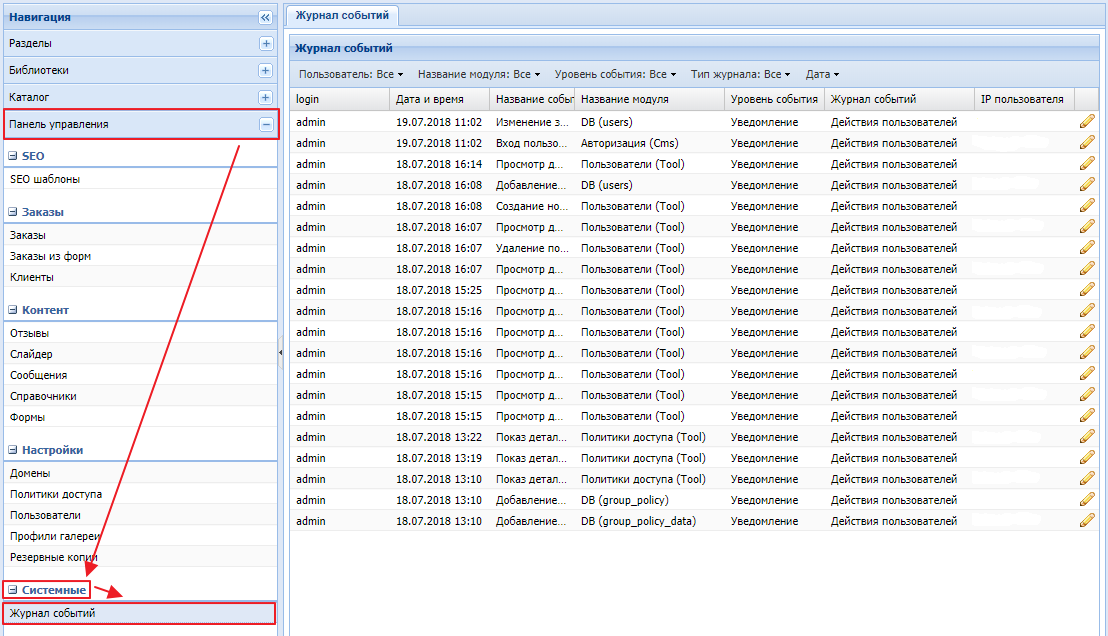This screenshot has height=636, width=1108.
Task: Open SEO шаблоны in the sidebar
Action: (x=45, y=179)
